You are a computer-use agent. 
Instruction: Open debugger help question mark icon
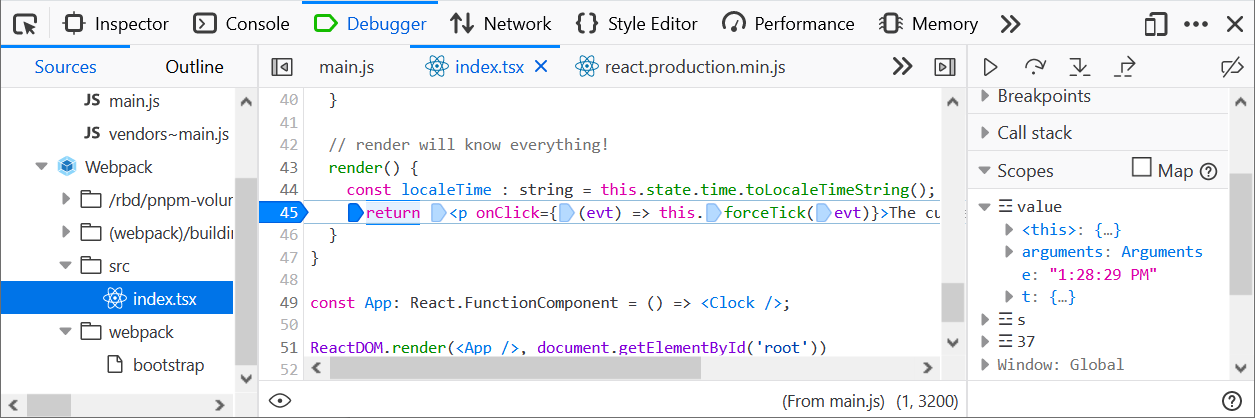(x=1232, y=400)
